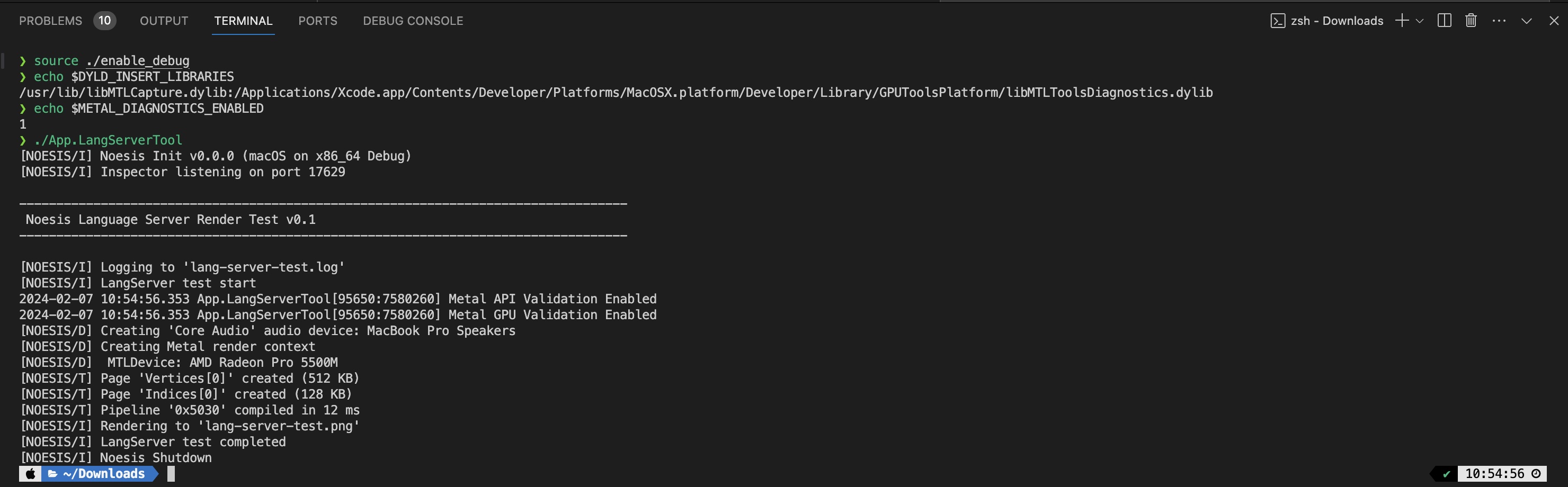Open the OUTPUT tab
The image size is (1568, 487).
(164, 21)
